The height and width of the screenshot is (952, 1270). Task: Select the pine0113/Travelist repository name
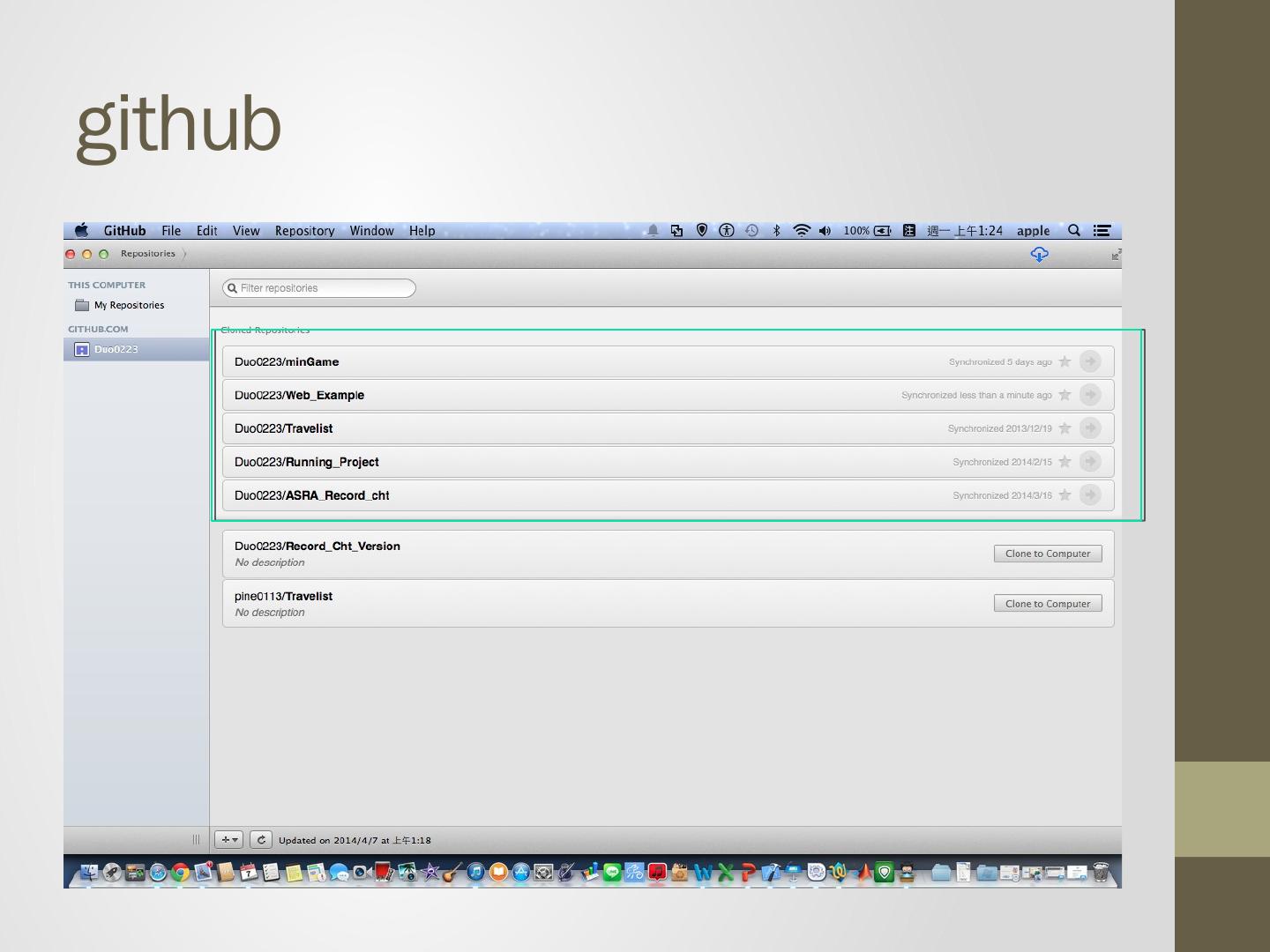click(x=284, y=597)
